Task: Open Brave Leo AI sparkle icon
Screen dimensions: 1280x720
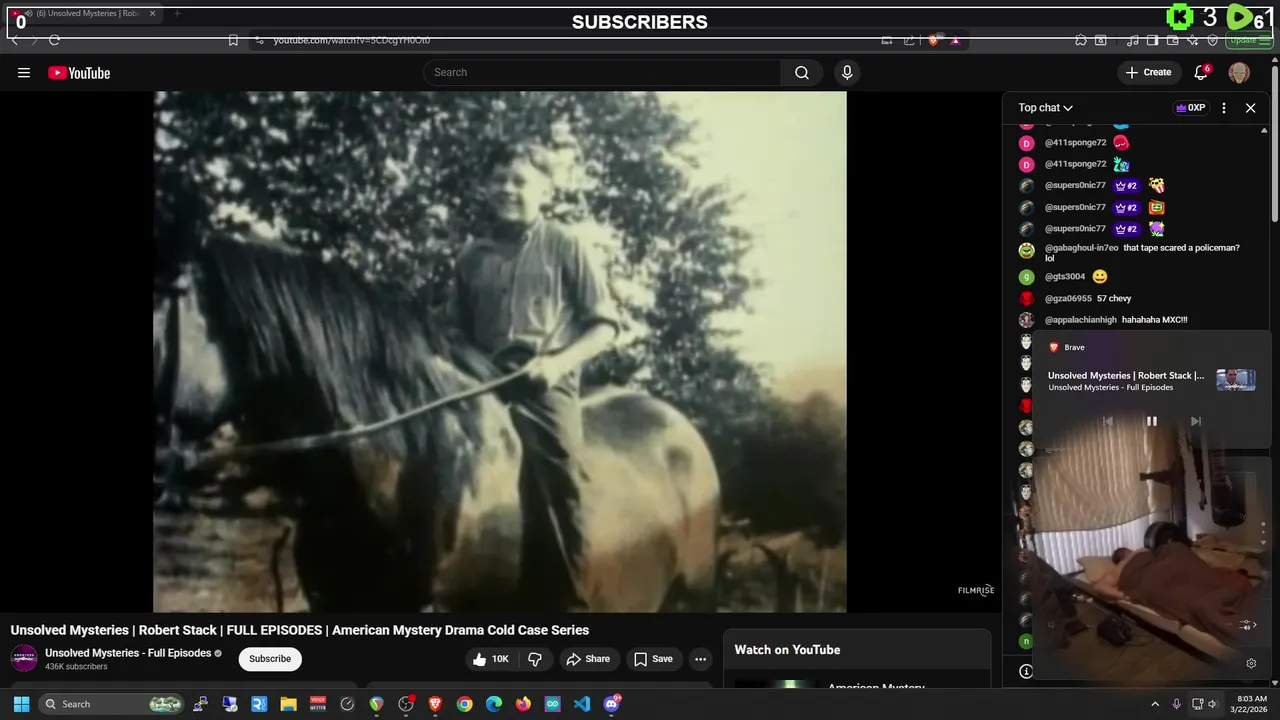Action: pyautogui.click(x=1193, y=40)
